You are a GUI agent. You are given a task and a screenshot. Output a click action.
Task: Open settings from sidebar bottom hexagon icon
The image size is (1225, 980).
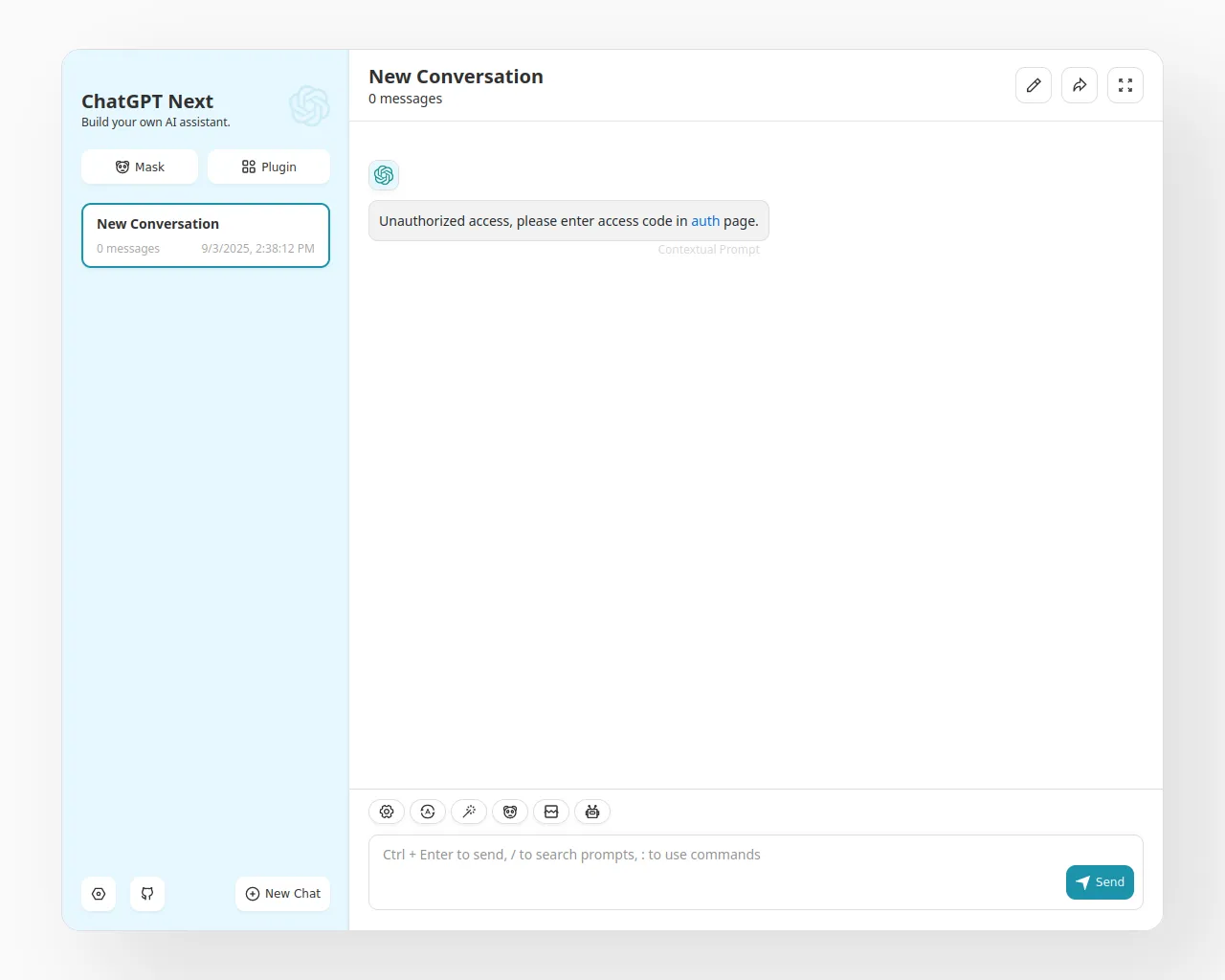pyautogui.click(x=99, y=894)
